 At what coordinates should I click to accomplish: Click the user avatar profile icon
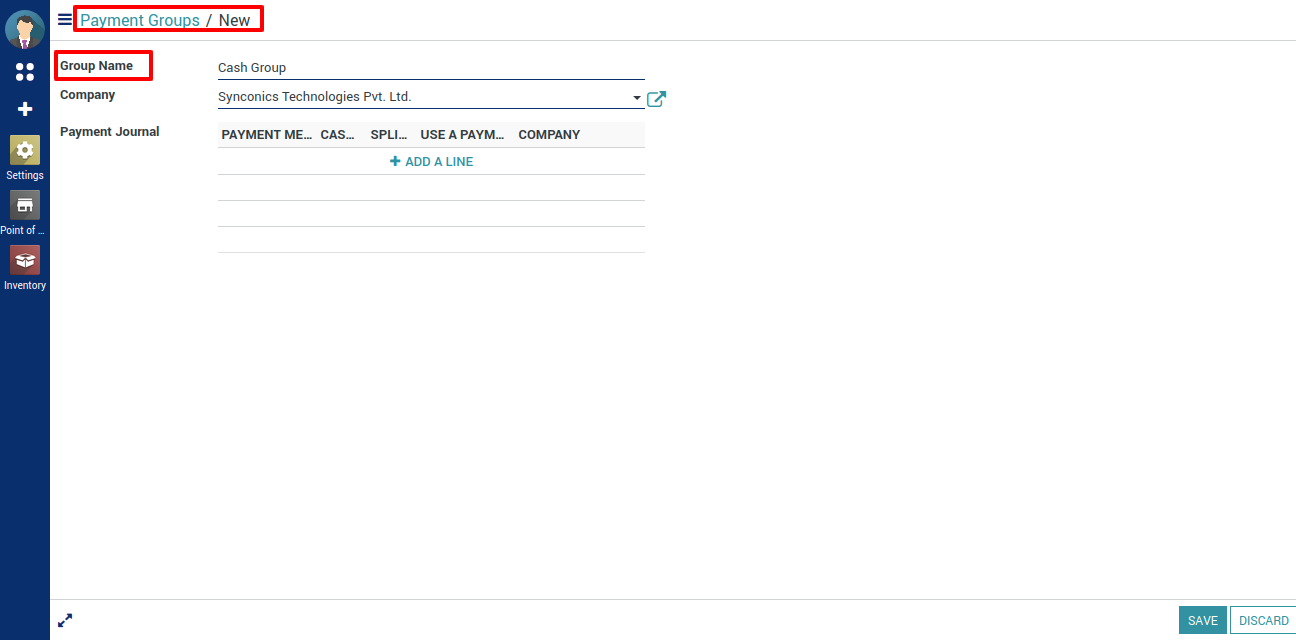[x=24, y=30]
